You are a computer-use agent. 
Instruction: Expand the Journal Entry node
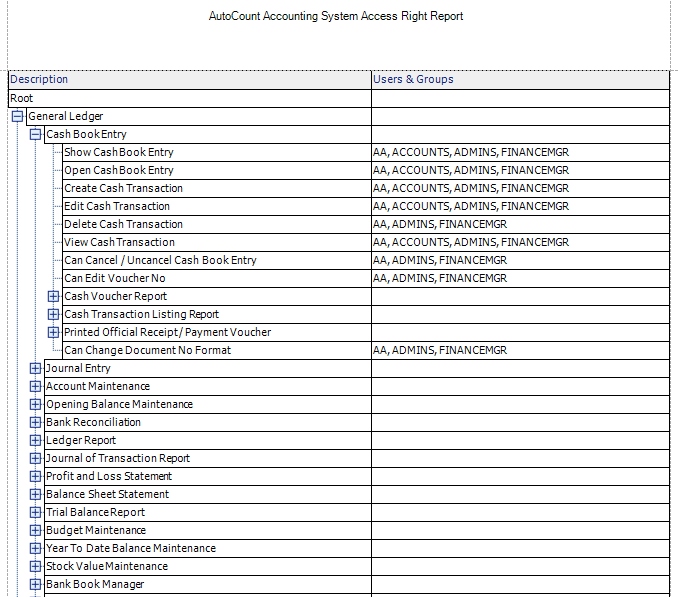[x=35, y=368]
